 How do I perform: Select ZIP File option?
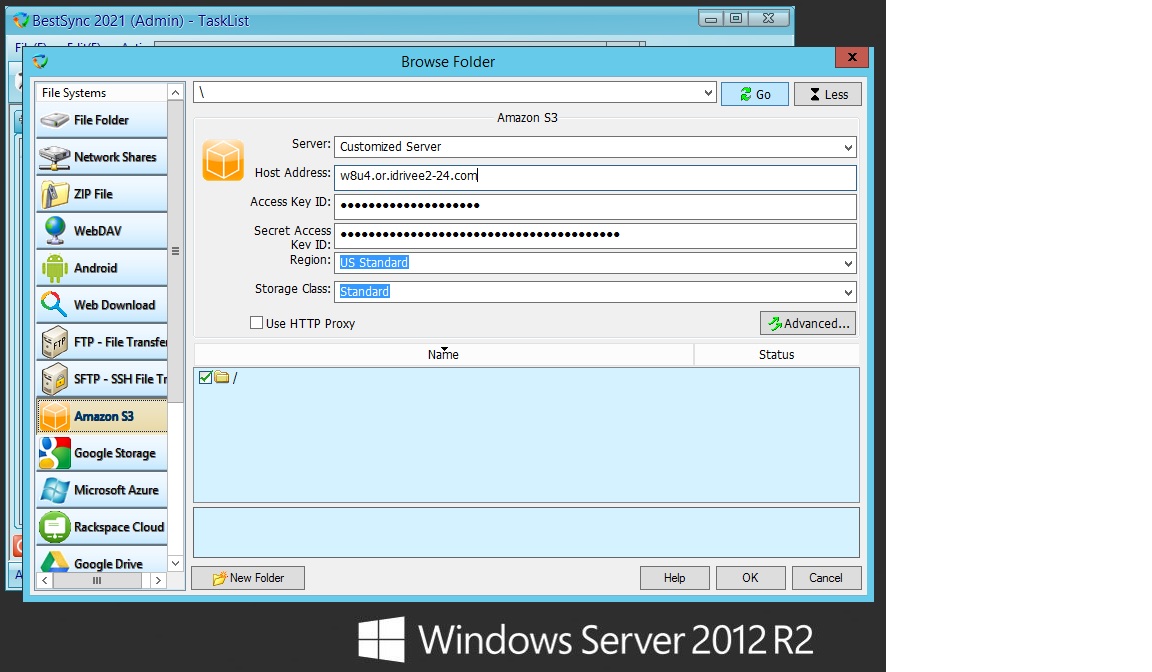102,194
